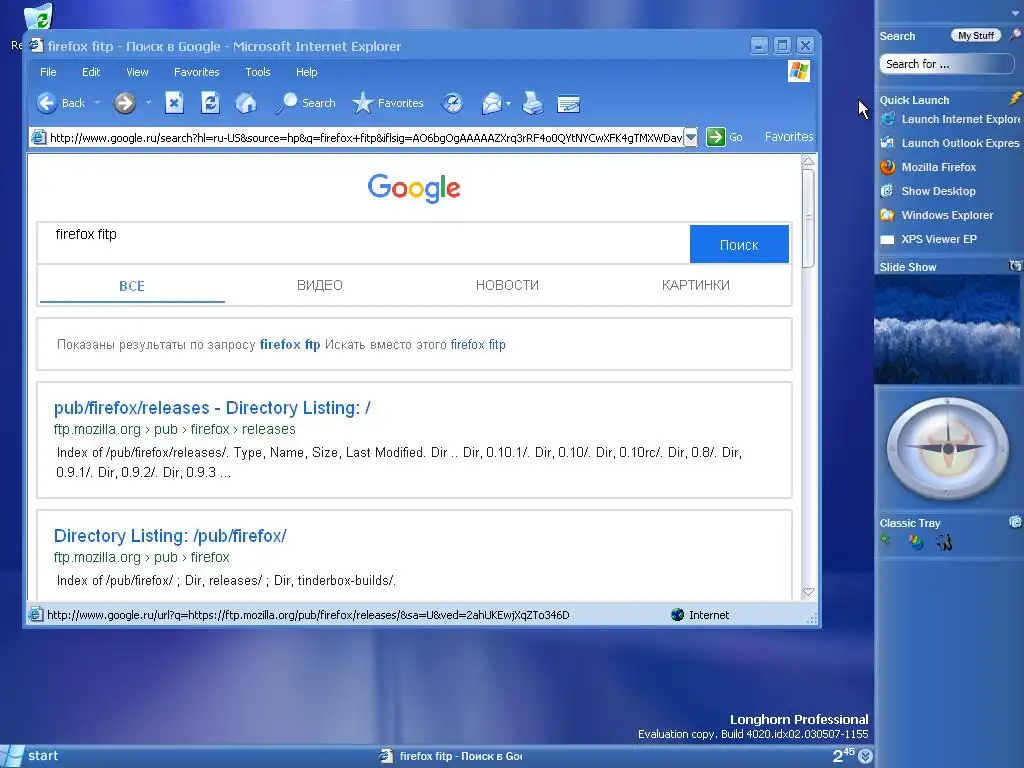Expand the Back button history dropdown arrow
This screenshot has width=1024, height=768.
point(97,103)
